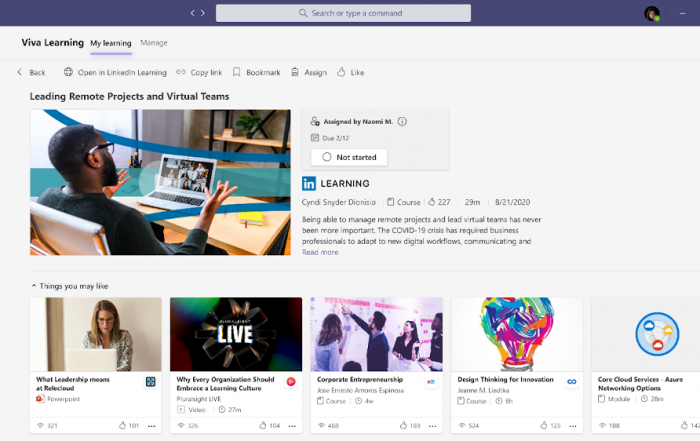Click provider icon on Corporate Entrepreneurship card

point(431,382)
